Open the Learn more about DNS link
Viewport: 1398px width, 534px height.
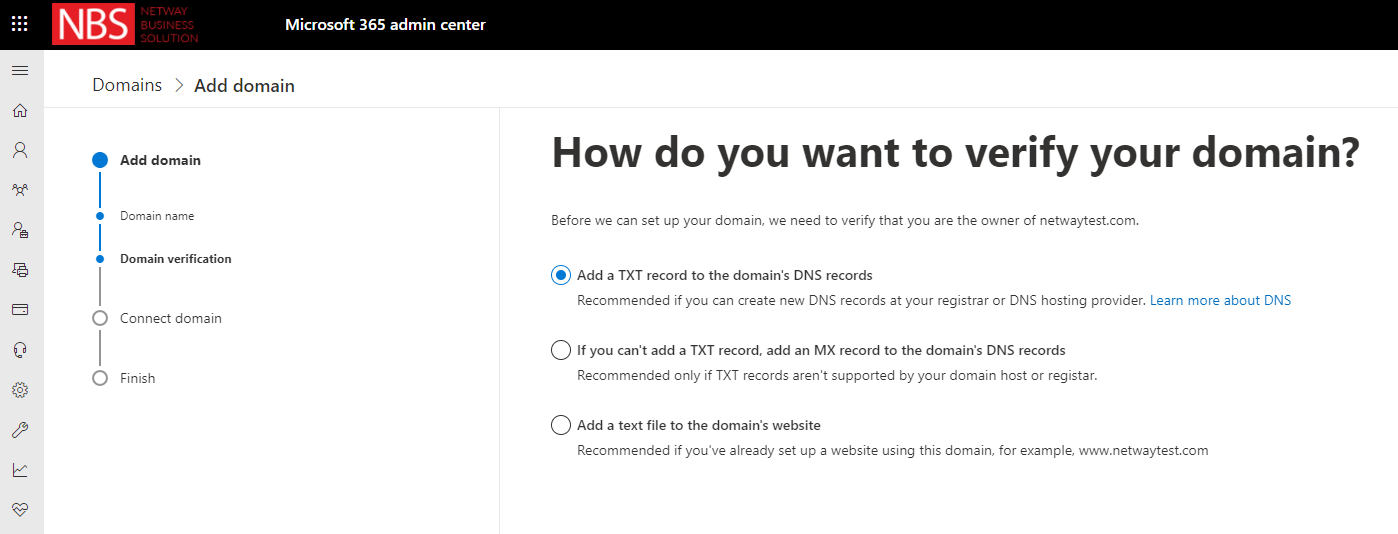pos(1220,300)
